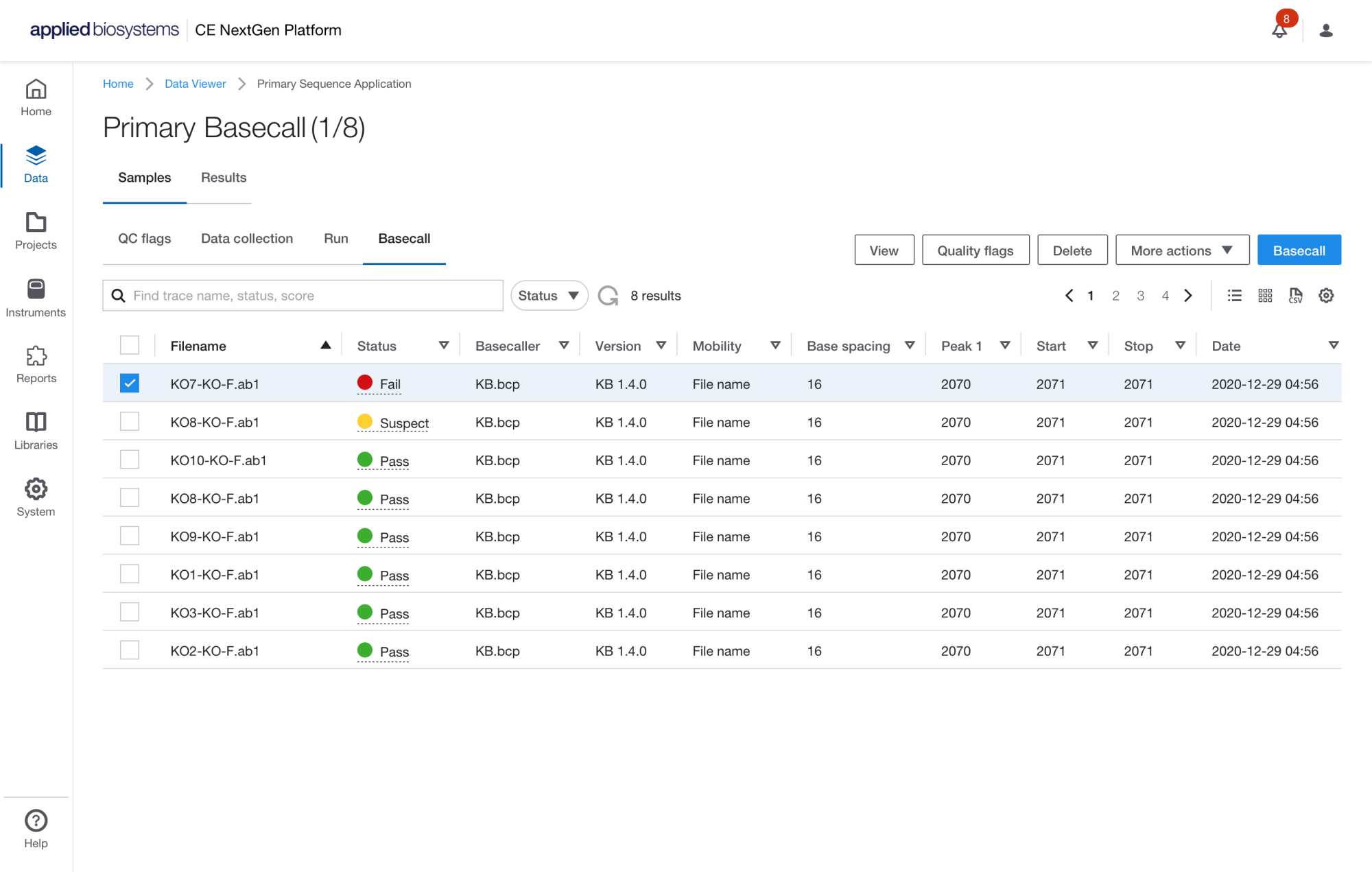Open the More actions dropdown

(x=1181, y=250)
